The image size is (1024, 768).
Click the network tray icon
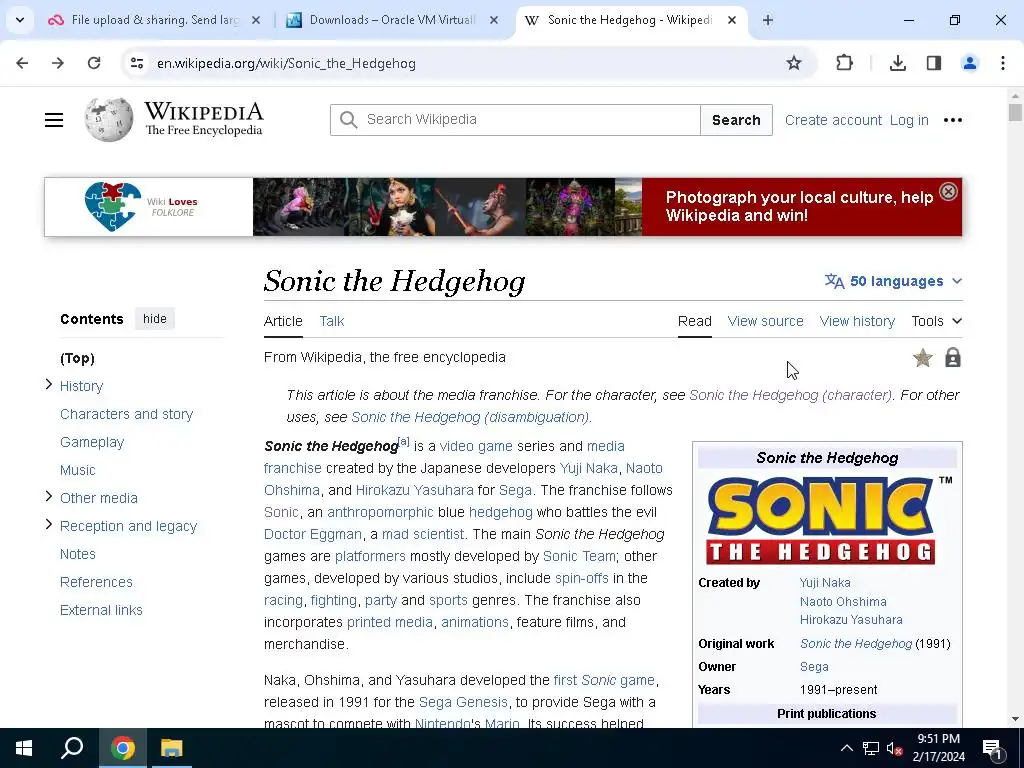point(871,749)
